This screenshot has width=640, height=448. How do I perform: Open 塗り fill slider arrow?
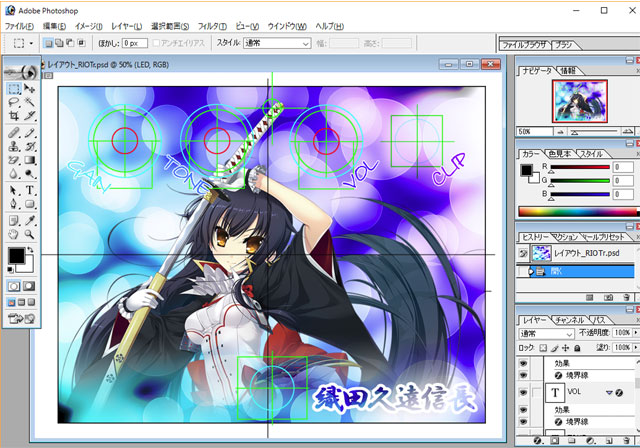636,348
